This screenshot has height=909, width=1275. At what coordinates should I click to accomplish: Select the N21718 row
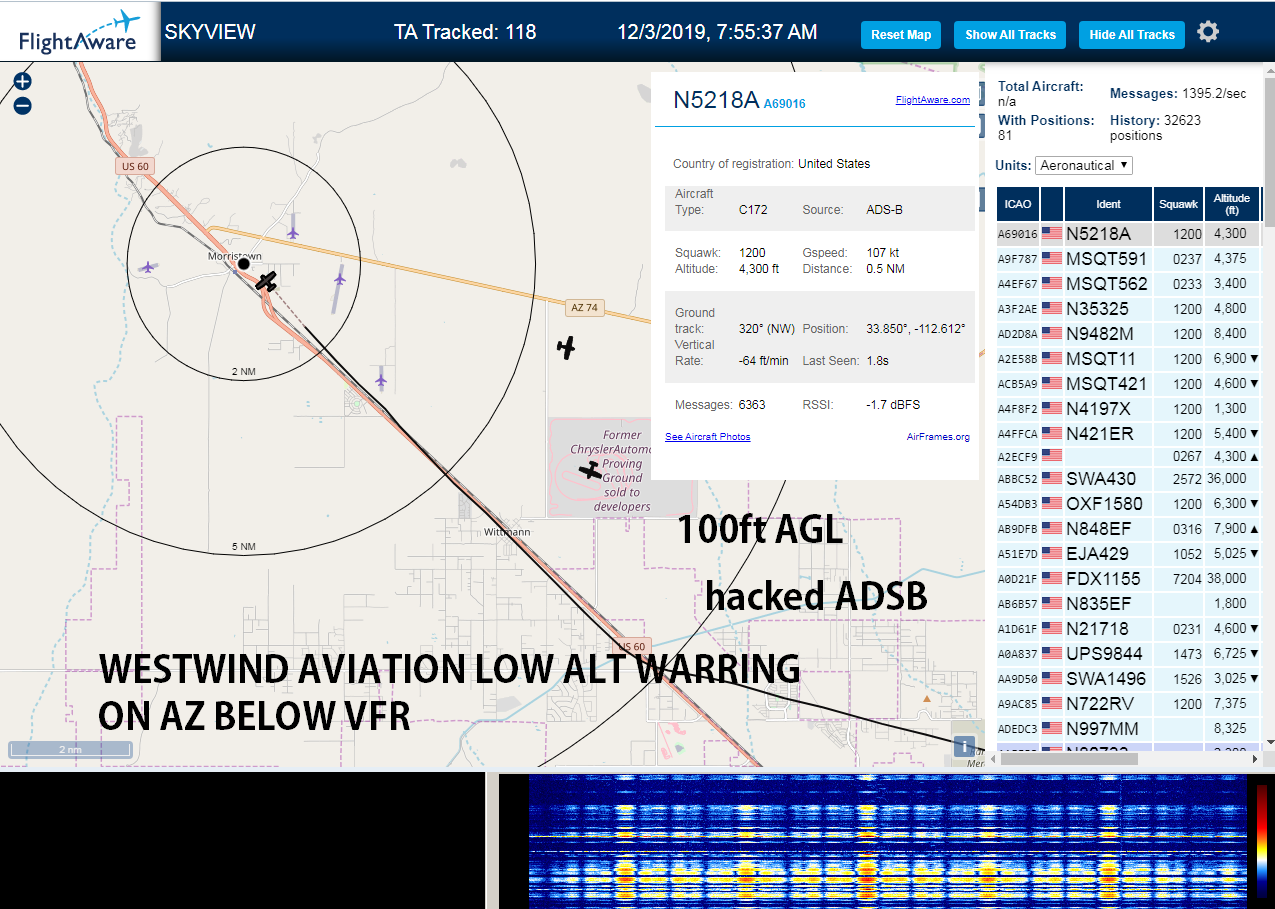click(x=1128, y=629)
